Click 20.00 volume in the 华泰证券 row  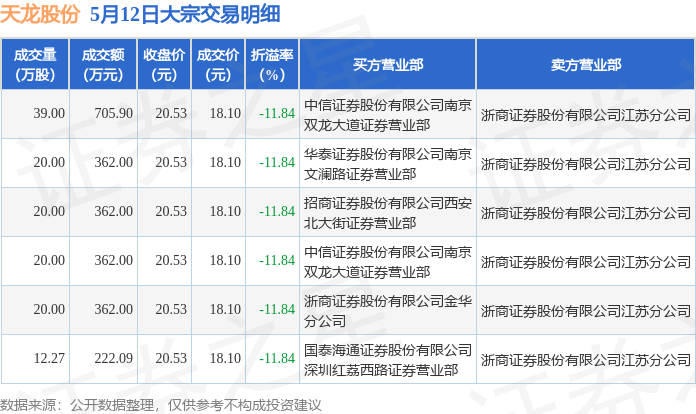[49, 162]
